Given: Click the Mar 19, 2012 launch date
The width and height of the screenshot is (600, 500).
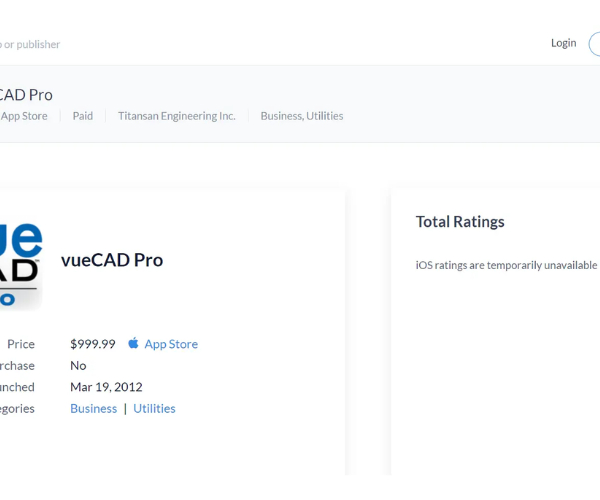Looking at the screenshot, I should [106, 387].
